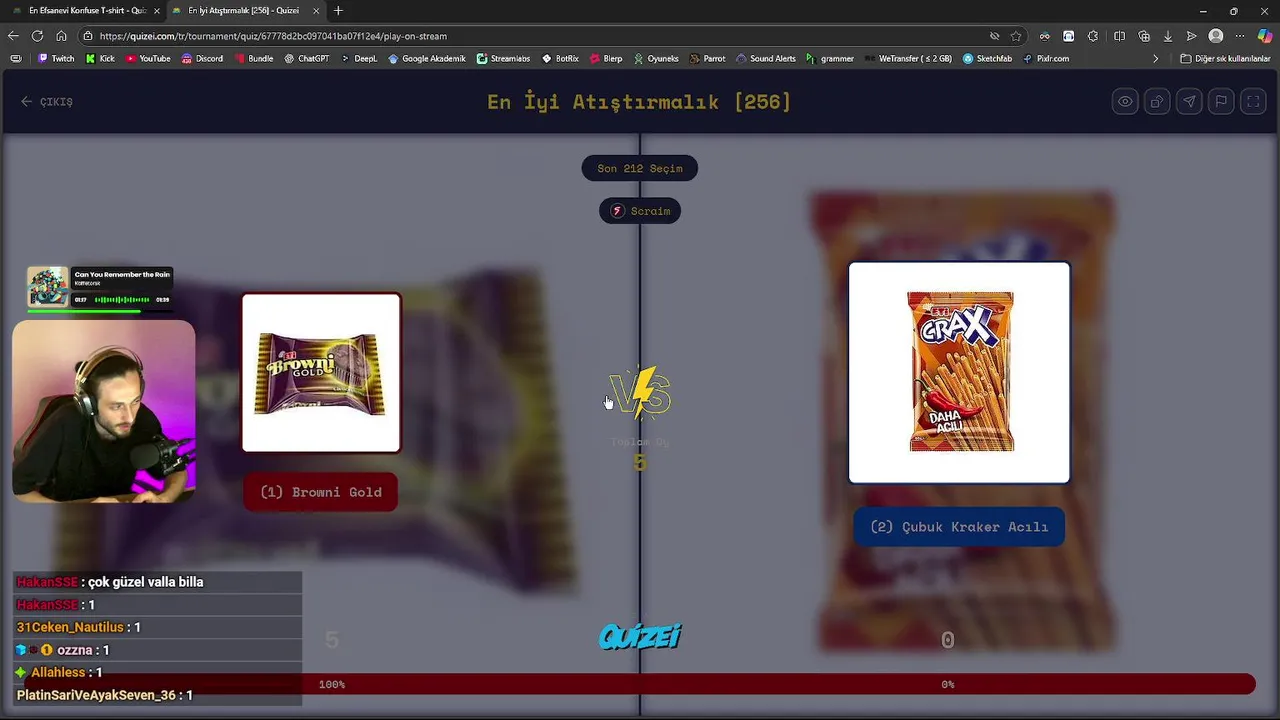Add page to favorites with star icon
The image size is (1280, 720).
(x=1016, y=36)
